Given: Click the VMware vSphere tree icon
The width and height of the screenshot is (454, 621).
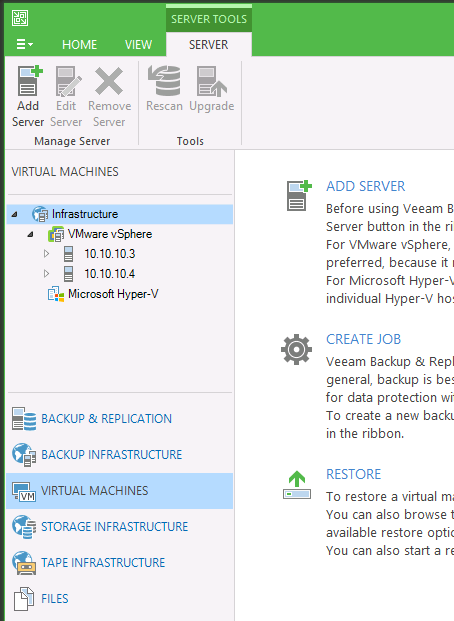Looking at the screenshot, I should point(56,234).
